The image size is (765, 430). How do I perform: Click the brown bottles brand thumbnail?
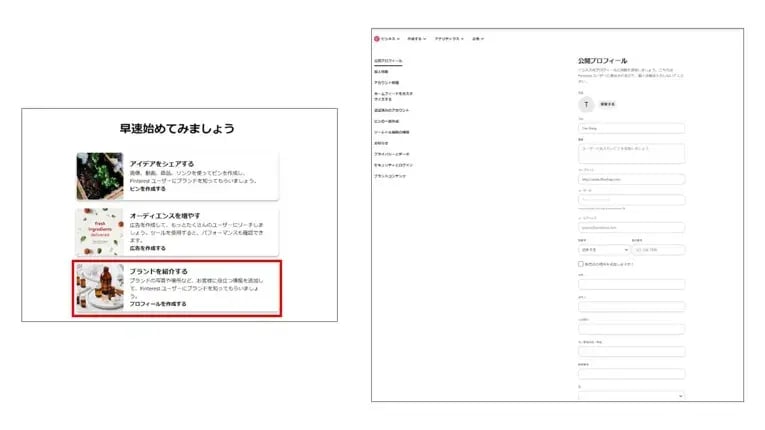click(99, 288)
